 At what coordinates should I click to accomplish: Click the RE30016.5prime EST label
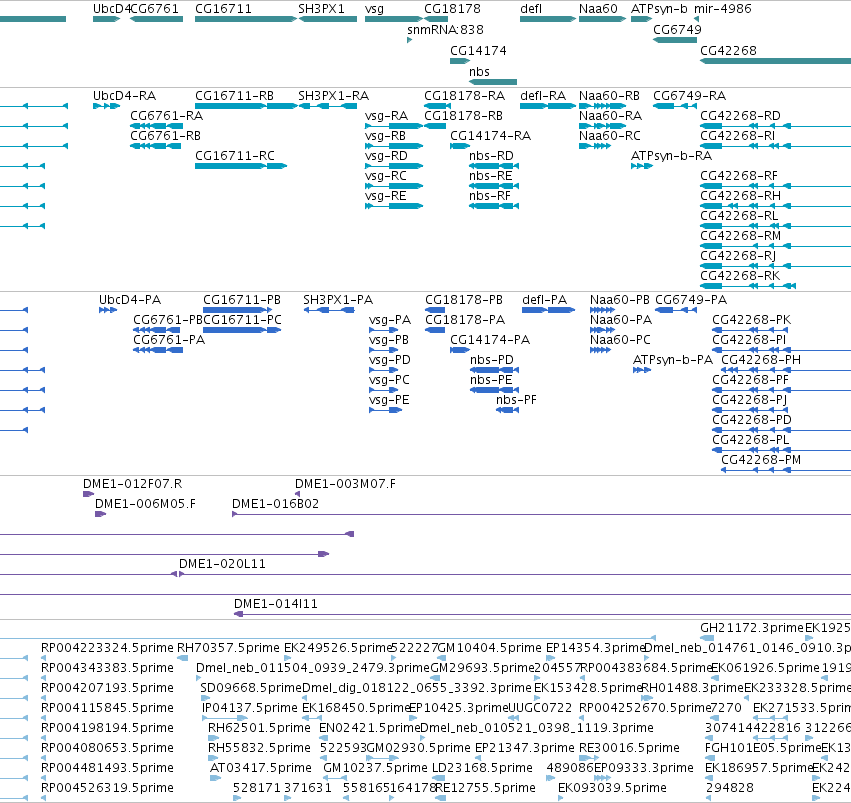(630, 748)
